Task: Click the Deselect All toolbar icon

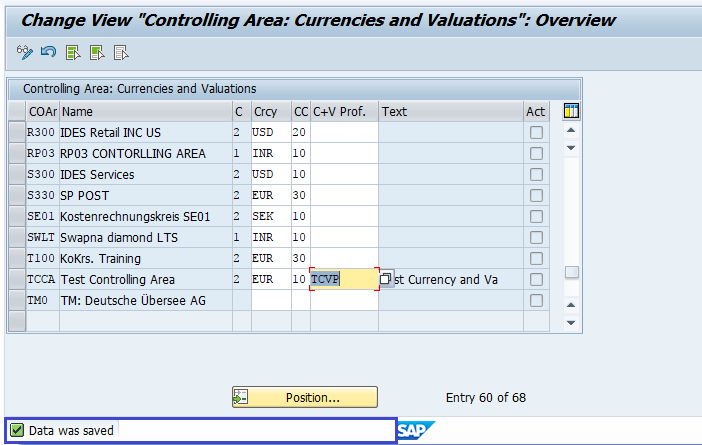Action: (121, 52)
